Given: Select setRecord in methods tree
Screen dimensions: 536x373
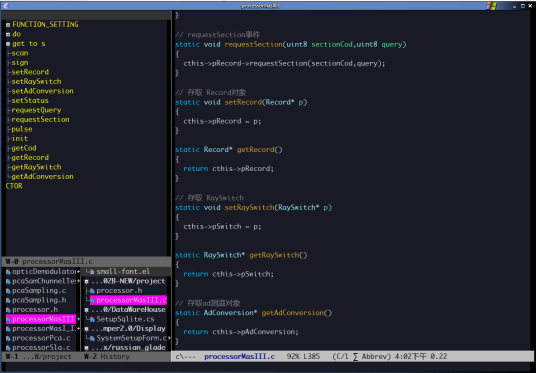Looking at the screenshot, I should coord(30,72).
